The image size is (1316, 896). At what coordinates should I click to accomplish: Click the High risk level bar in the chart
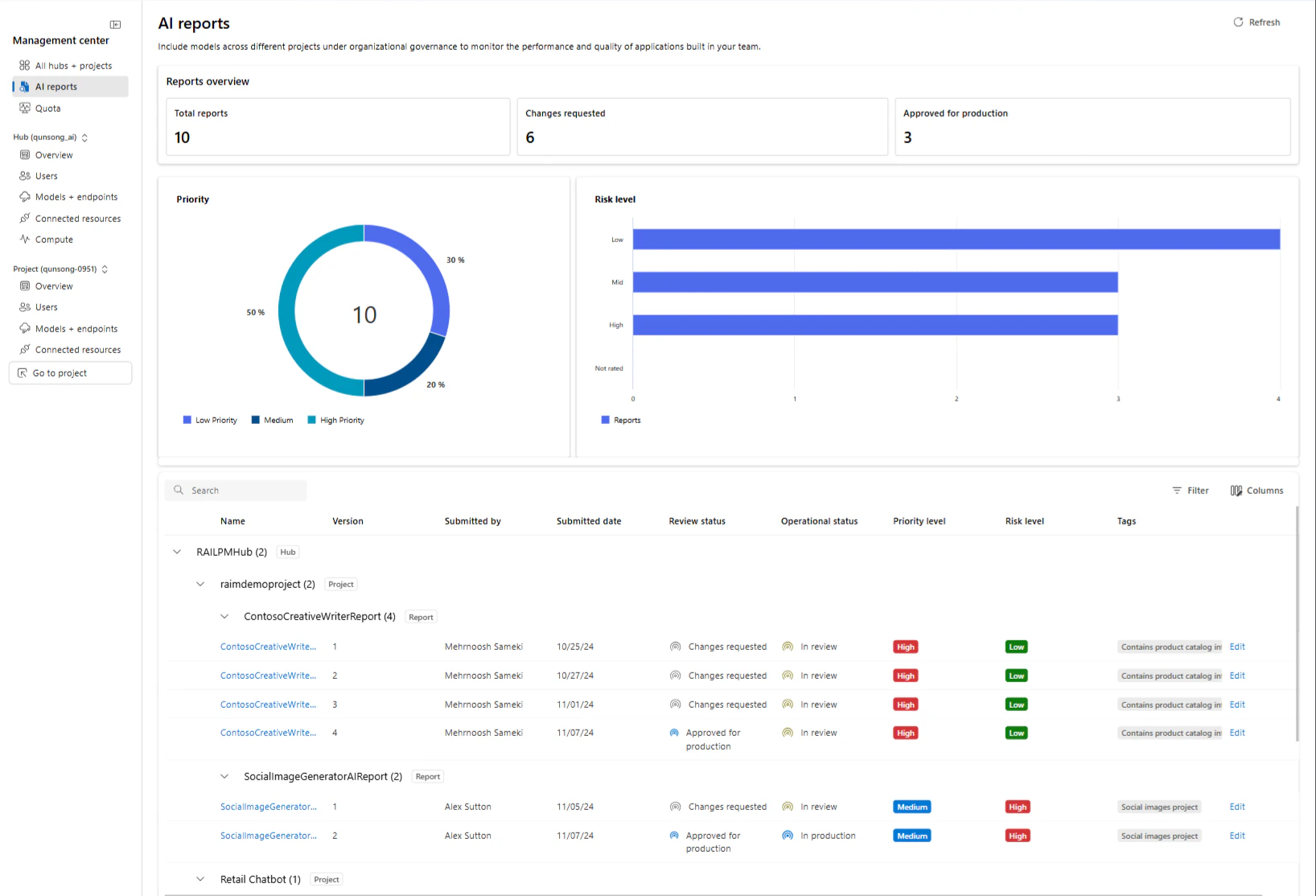[x=875, y=325]
